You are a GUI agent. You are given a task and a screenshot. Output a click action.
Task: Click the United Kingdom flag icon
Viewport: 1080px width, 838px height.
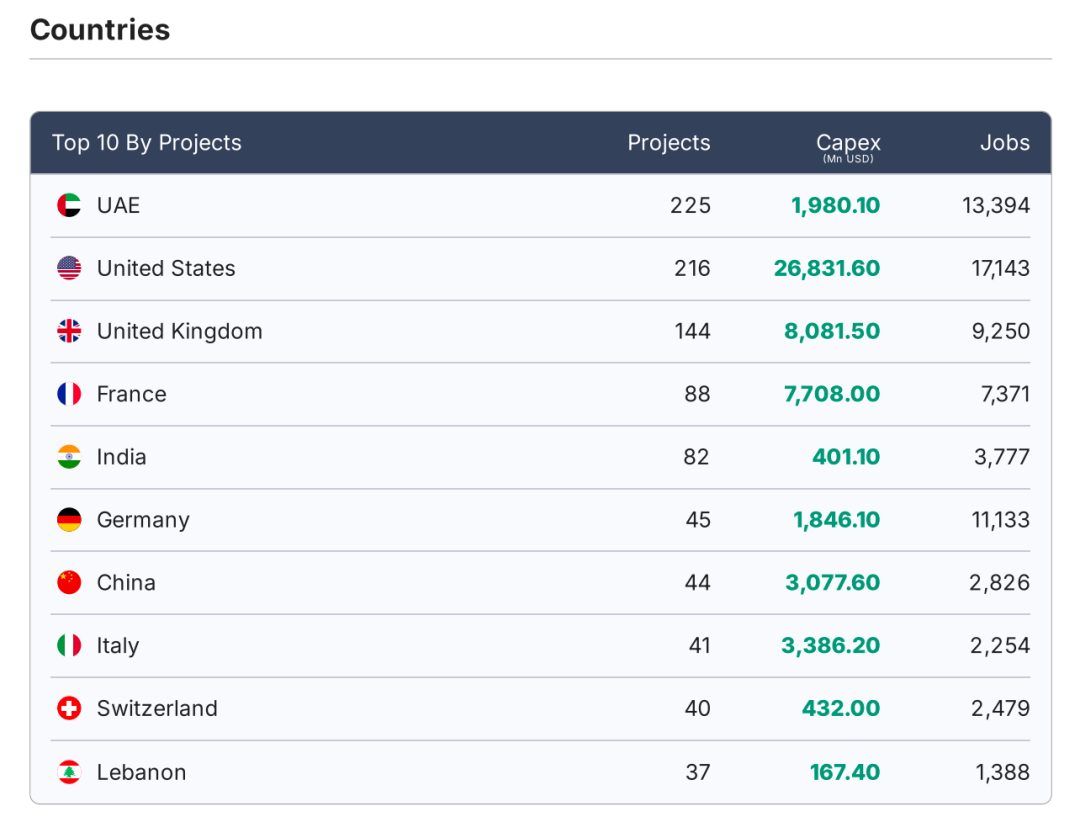(69, 331)
